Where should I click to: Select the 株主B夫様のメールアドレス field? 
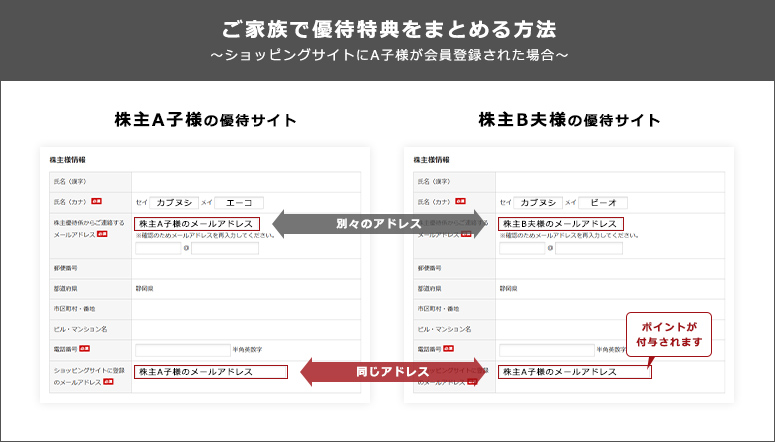point(561,224)
